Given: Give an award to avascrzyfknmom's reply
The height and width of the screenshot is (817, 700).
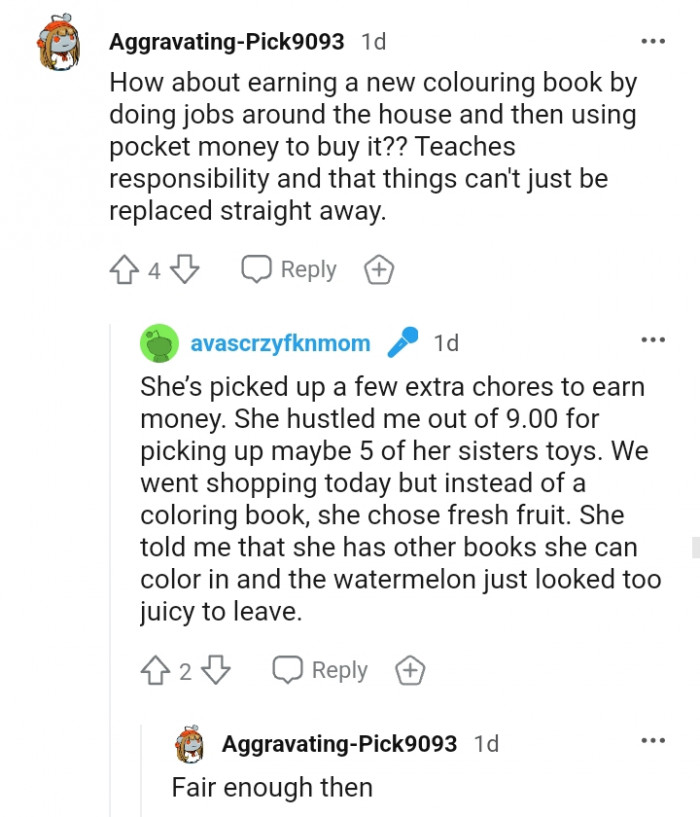Looking at the screenshot, I should click(410, 670).
